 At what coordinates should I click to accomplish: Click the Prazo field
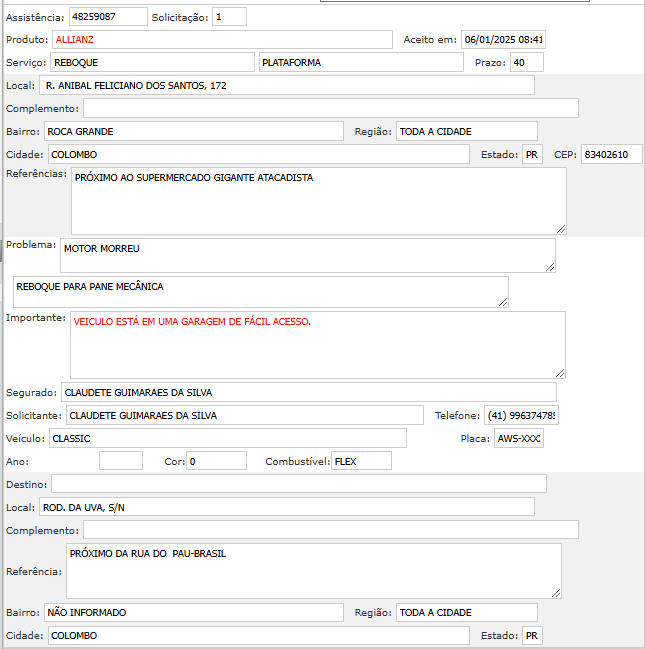coord(526,62)
